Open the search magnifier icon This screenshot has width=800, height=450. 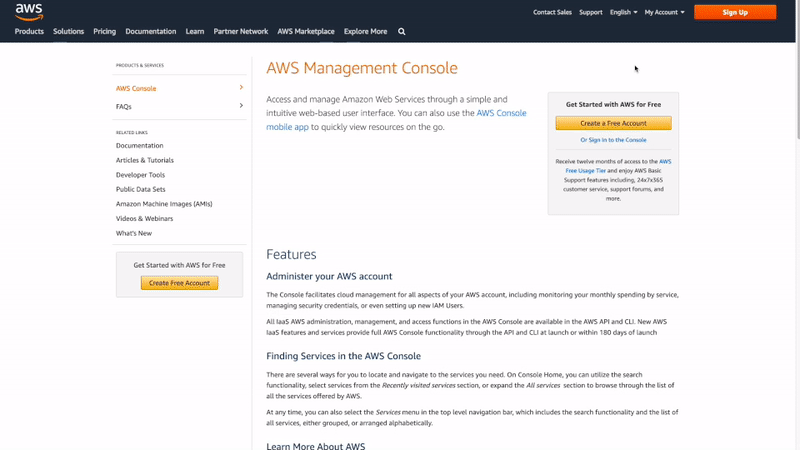coord(402,32)
